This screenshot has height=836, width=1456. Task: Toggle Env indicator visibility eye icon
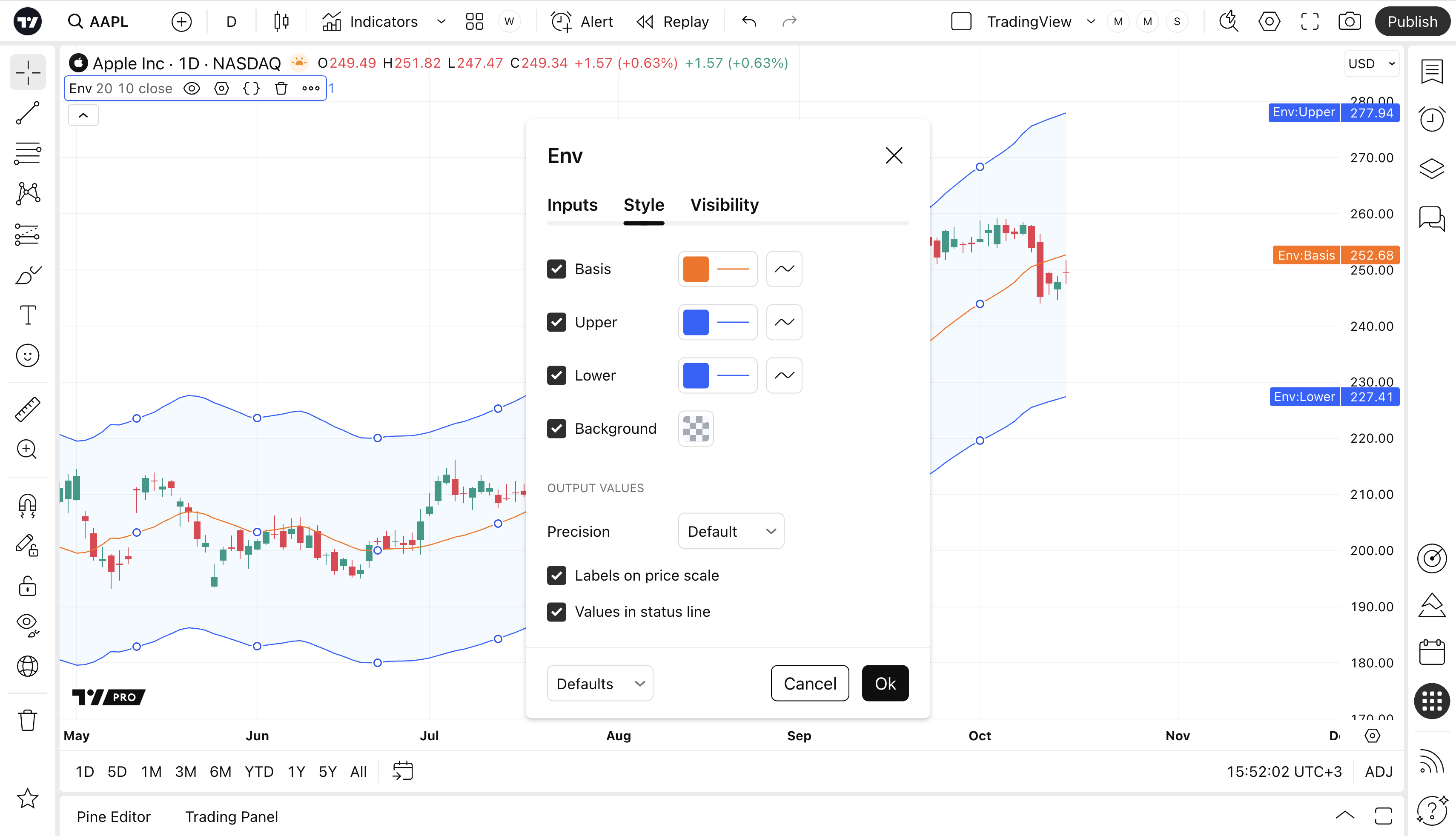[192, 89]
